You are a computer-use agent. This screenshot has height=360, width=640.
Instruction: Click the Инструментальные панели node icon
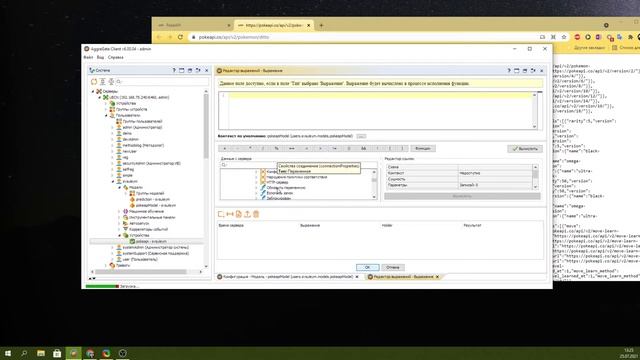pyautogui.click(x=126, y=218)
